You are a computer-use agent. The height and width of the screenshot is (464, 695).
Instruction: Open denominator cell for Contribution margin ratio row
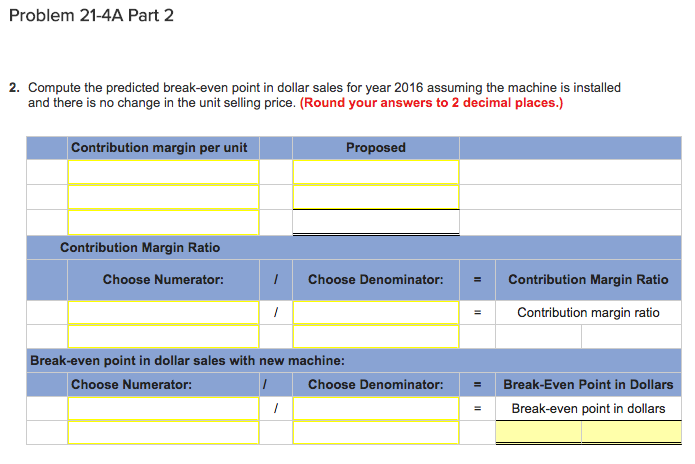[376, 313]
